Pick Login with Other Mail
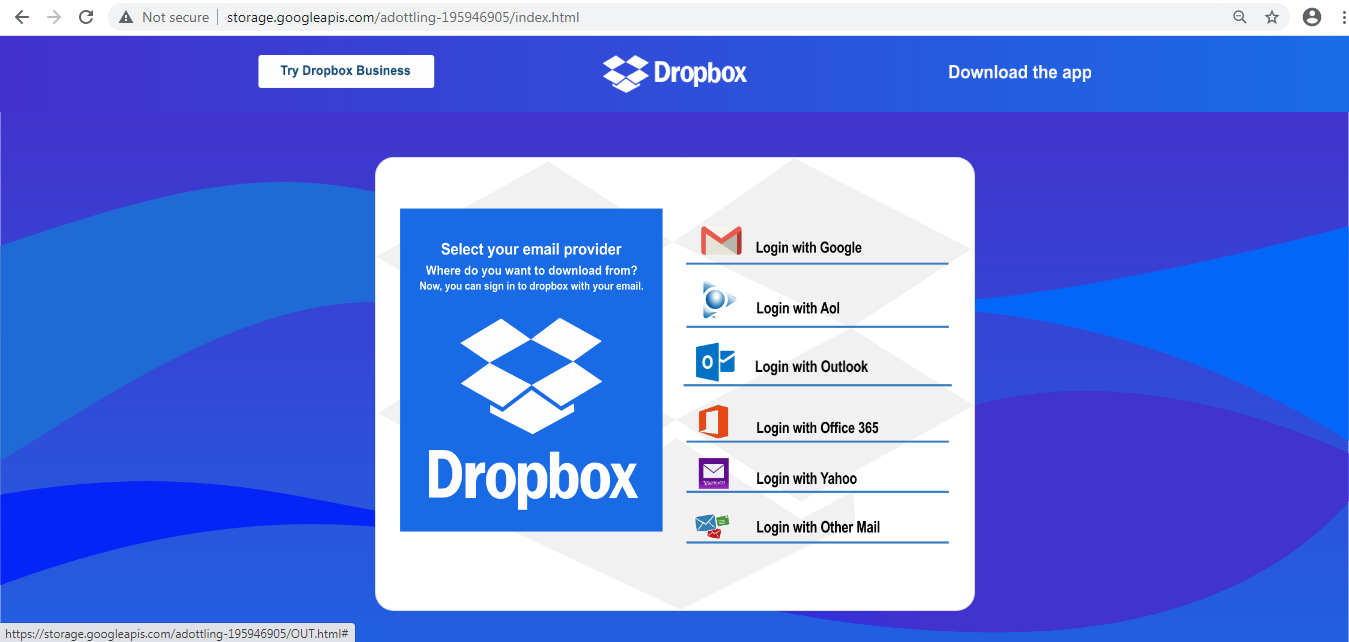This screenshot has height=642, width=1349. pos(818,527)
